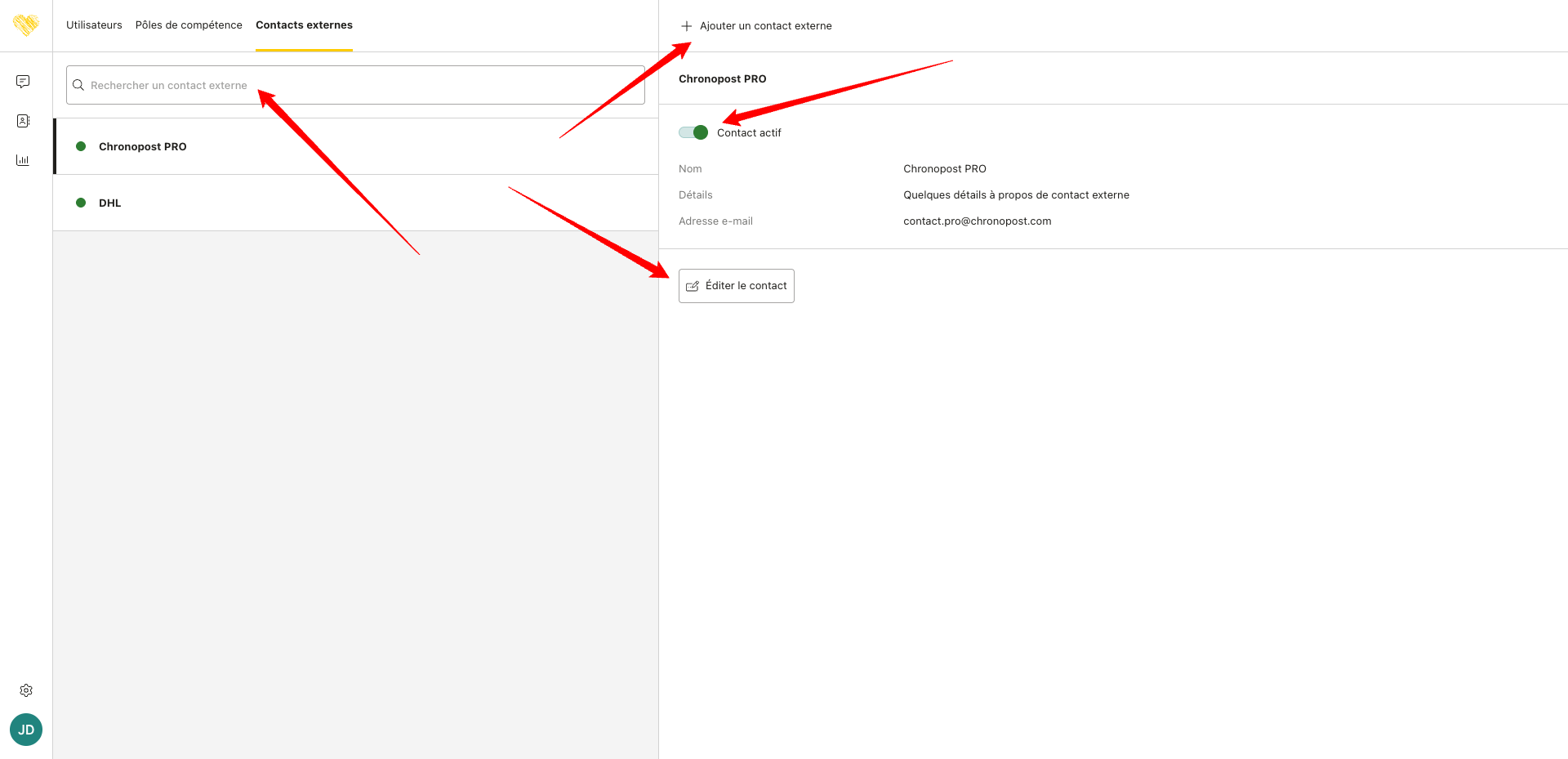Click the Éditer le contact button
The width and height of the screenshot is (1568, 759).
click(x=737, y=286)
